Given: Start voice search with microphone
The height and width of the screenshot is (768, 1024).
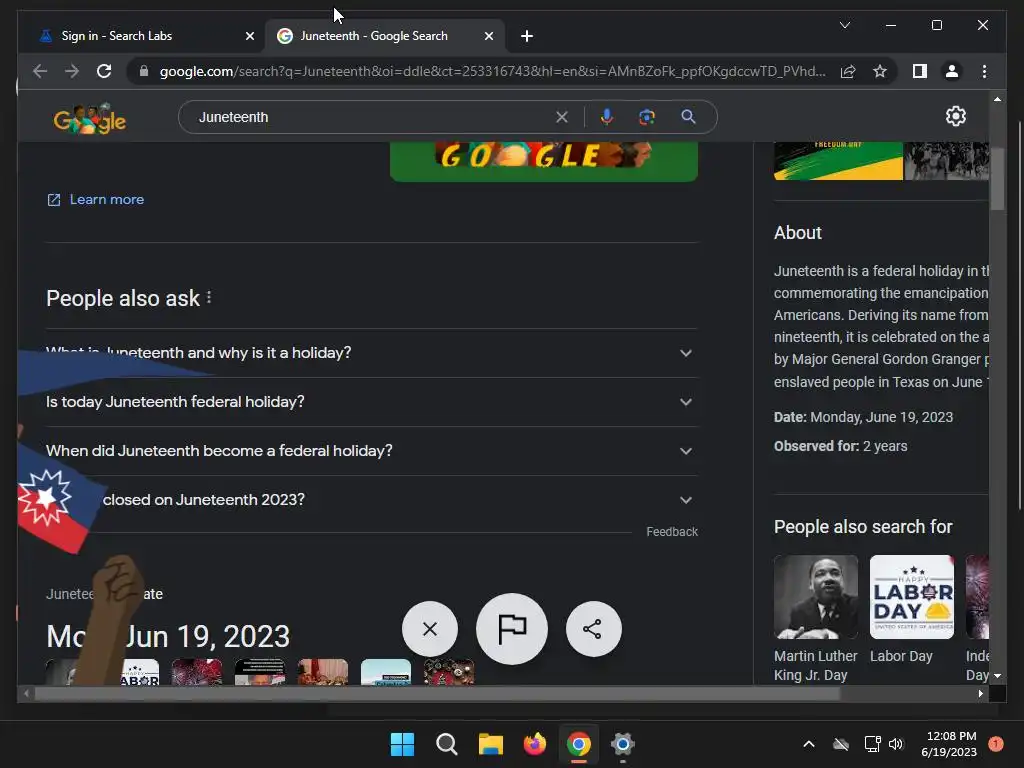Looking at the screenshot, I should point(606,117).
